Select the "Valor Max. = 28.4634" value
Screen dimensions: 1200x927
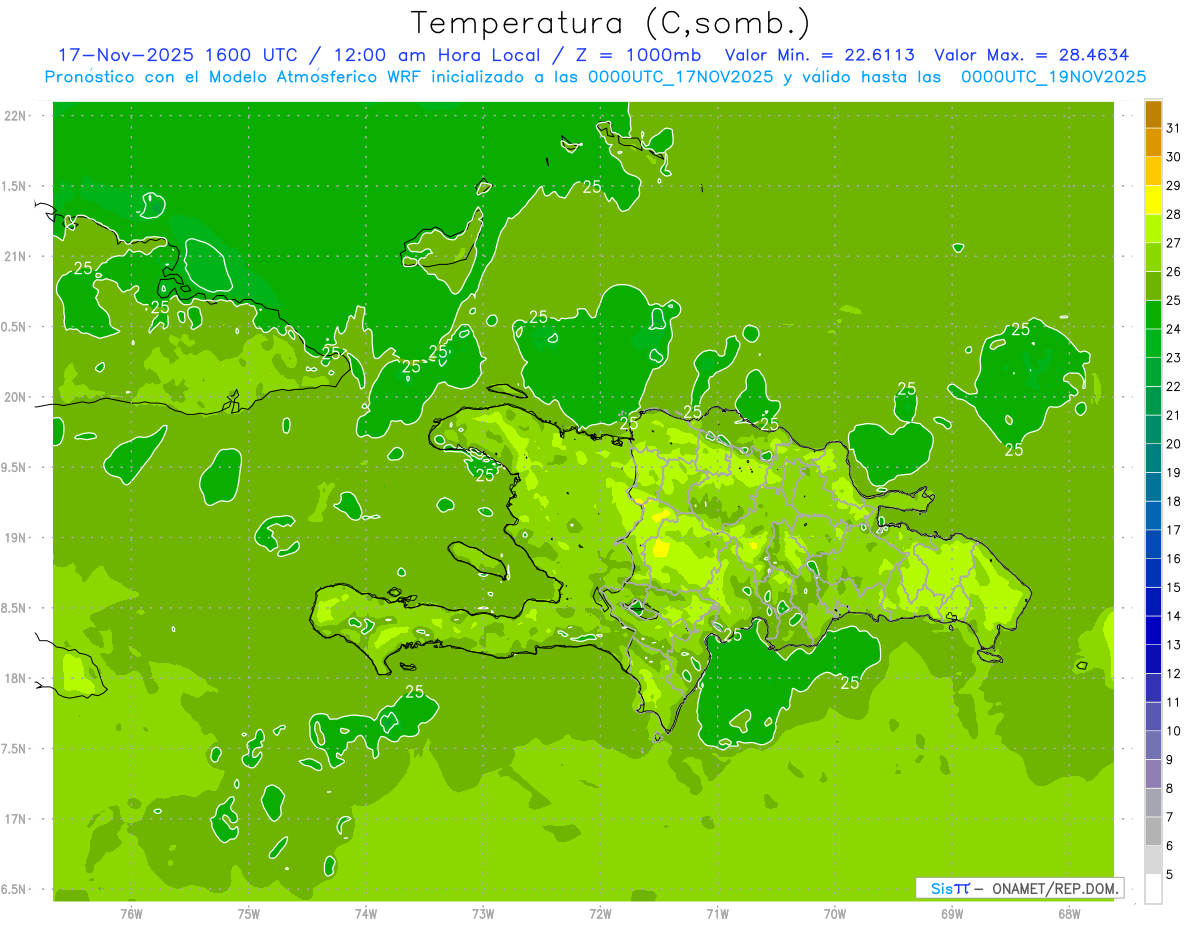(1032, 55)
